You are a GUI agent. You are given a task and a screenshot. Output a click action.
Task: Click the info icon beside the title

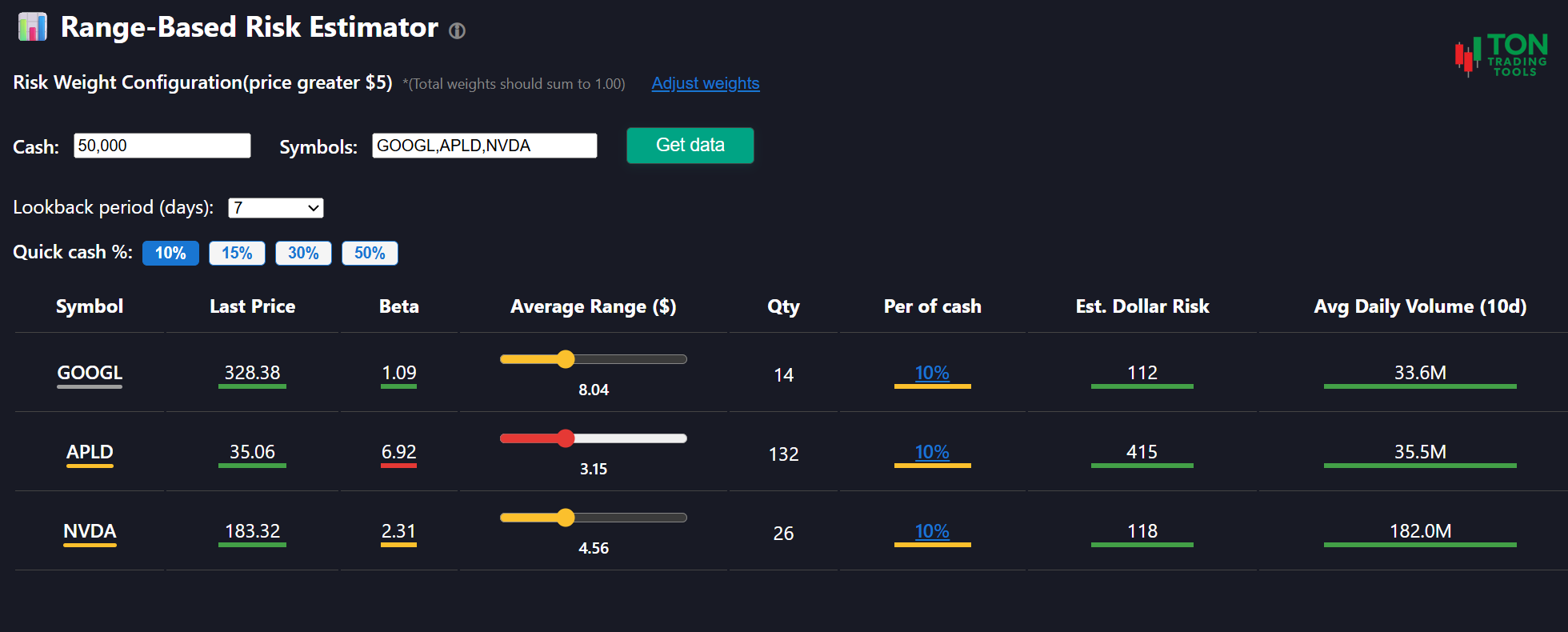[457, 31]
